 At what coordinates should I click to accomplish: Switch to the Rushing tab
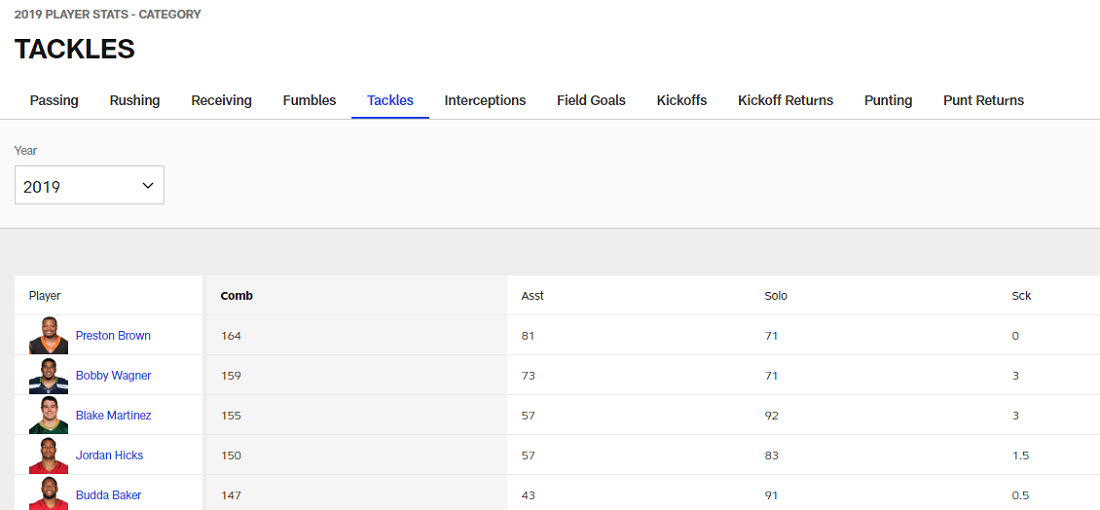pyautogui.click(x=135, y=100)
